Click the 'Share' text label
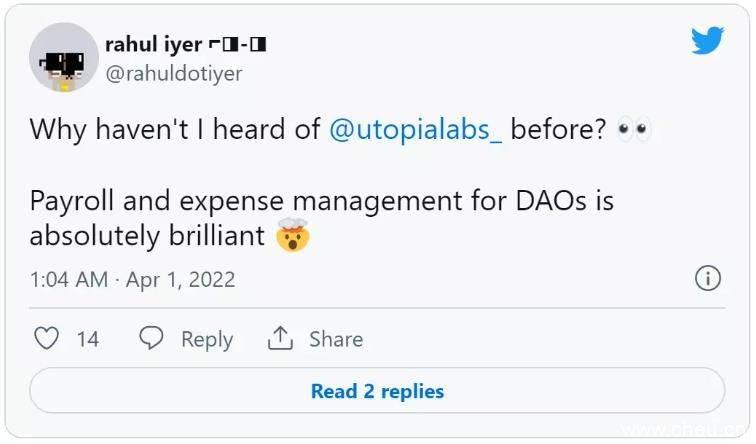 click(335, 339)
